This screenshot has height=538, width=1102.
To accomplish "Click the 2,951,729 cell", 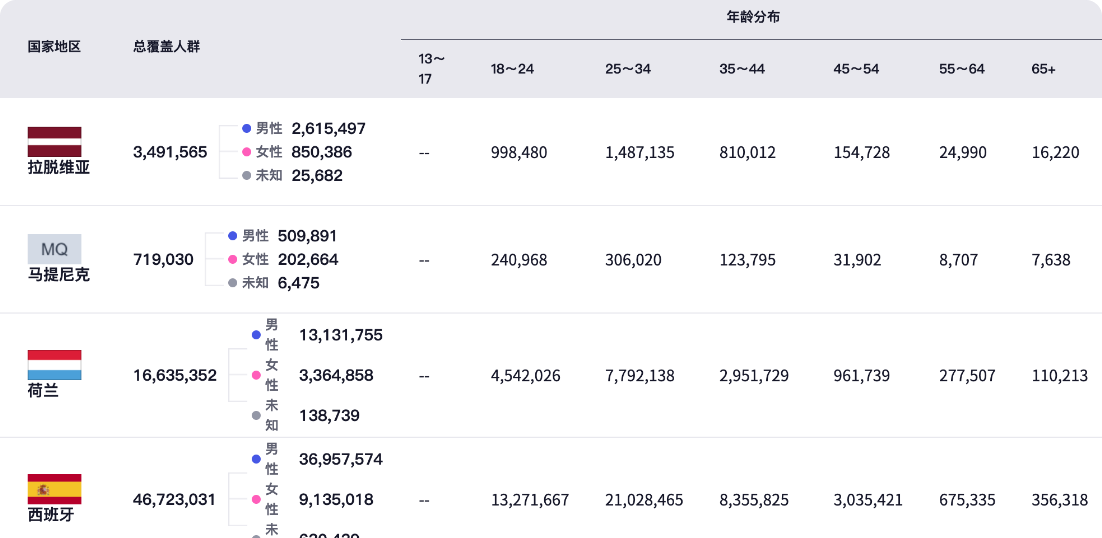I will [x=754, y=376].
